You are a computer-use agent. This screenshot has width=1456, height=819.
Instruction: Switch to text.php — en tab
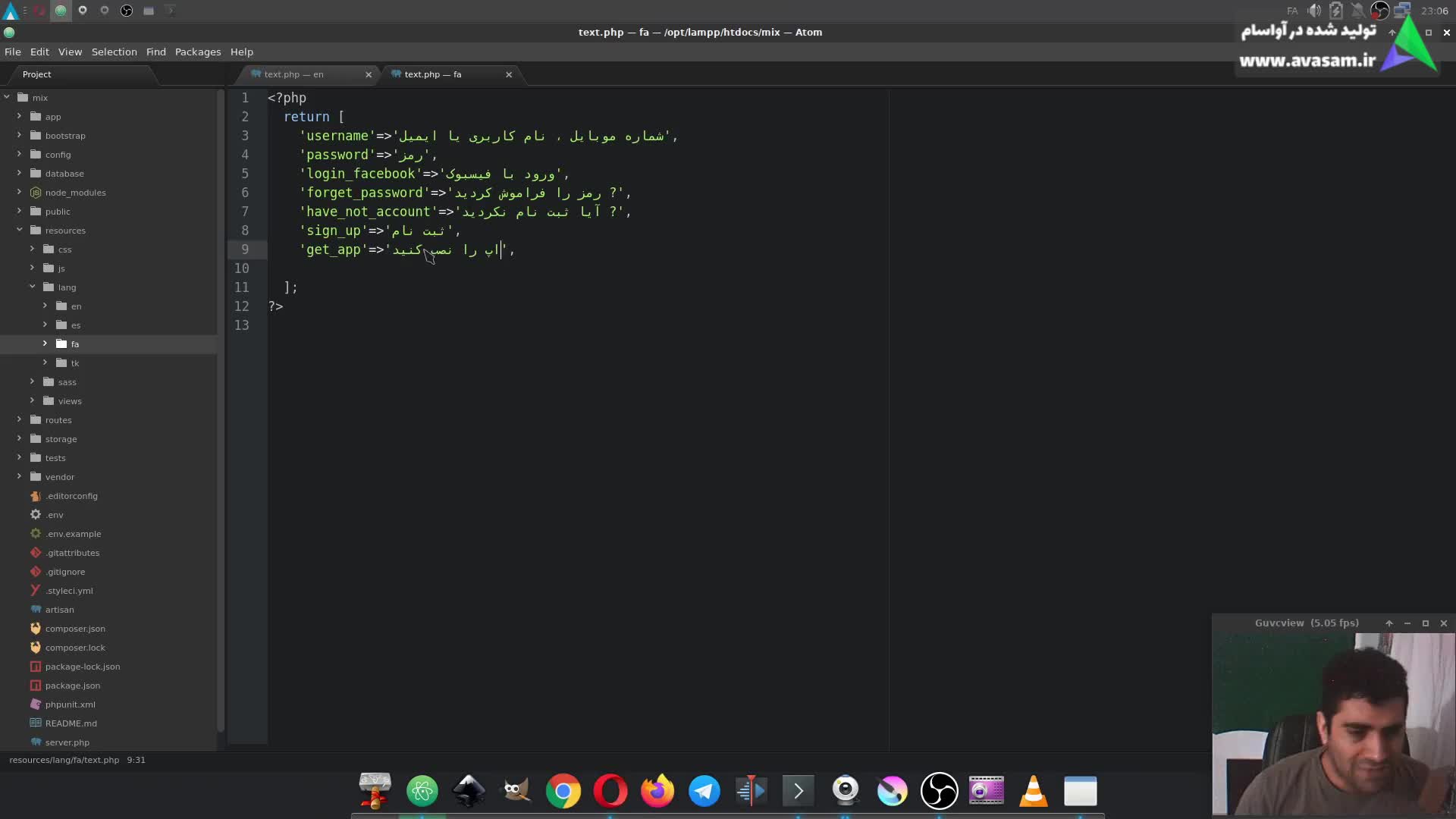pos(294,74)
